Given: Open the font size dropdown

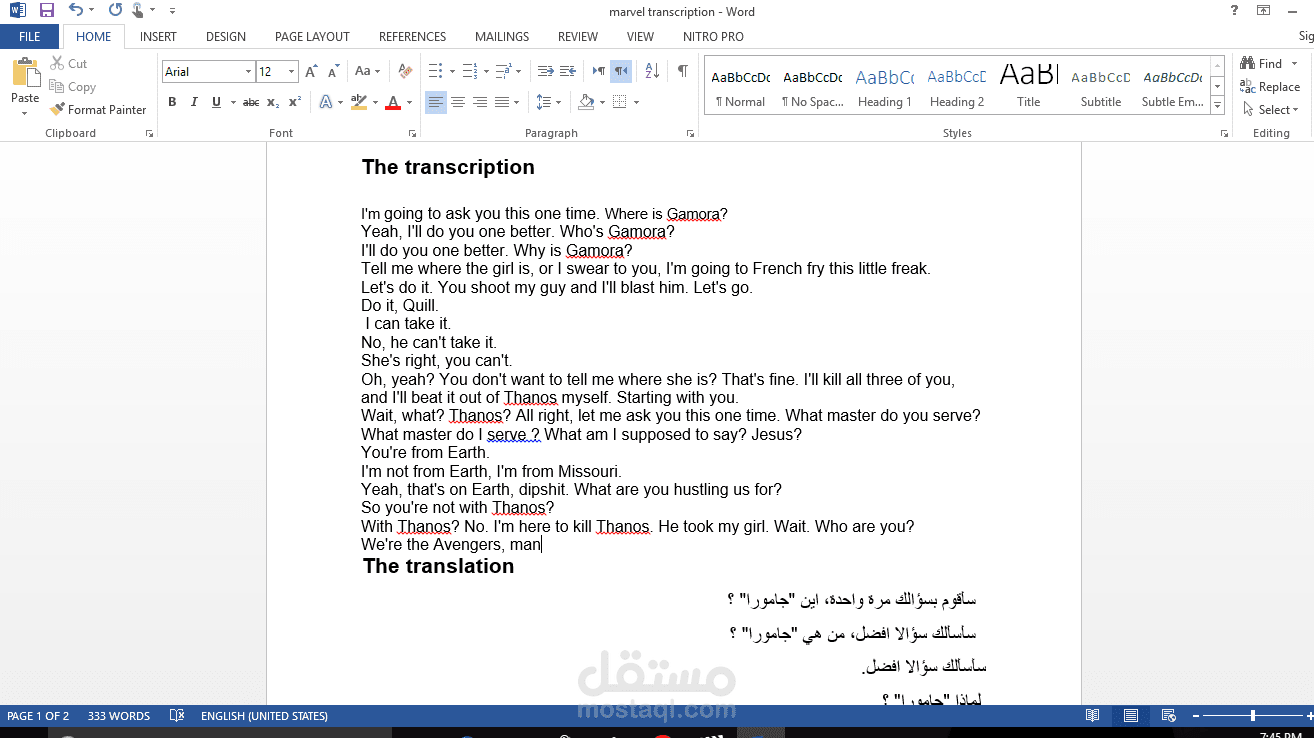Looking at the screenshot, I should (292, 72).
